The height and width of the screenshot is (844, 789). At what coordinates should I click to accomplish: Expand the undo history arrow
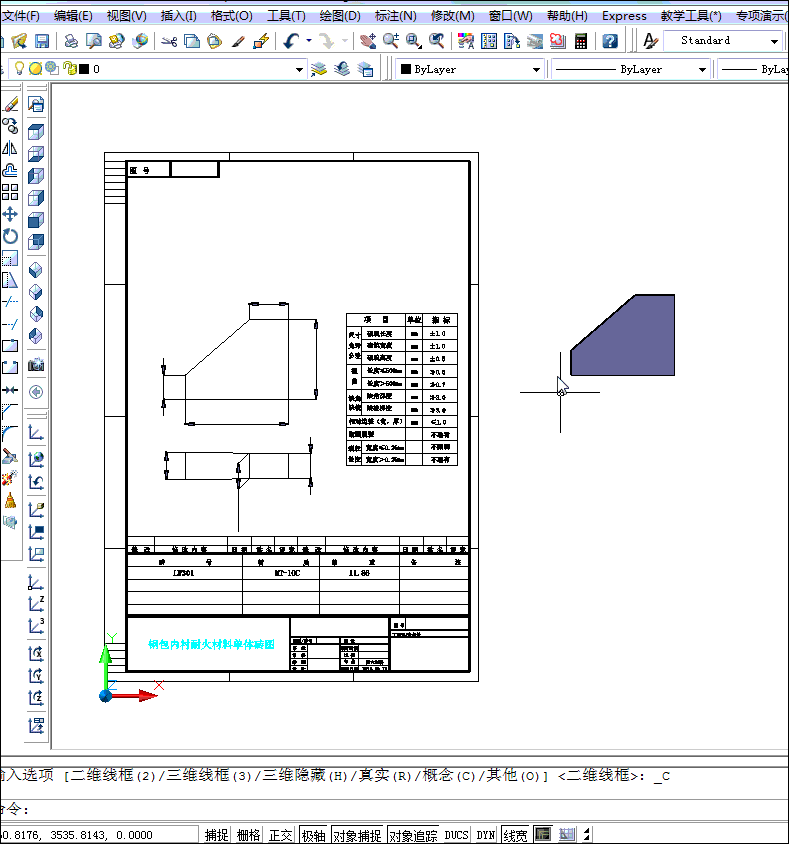pos(308,40)
